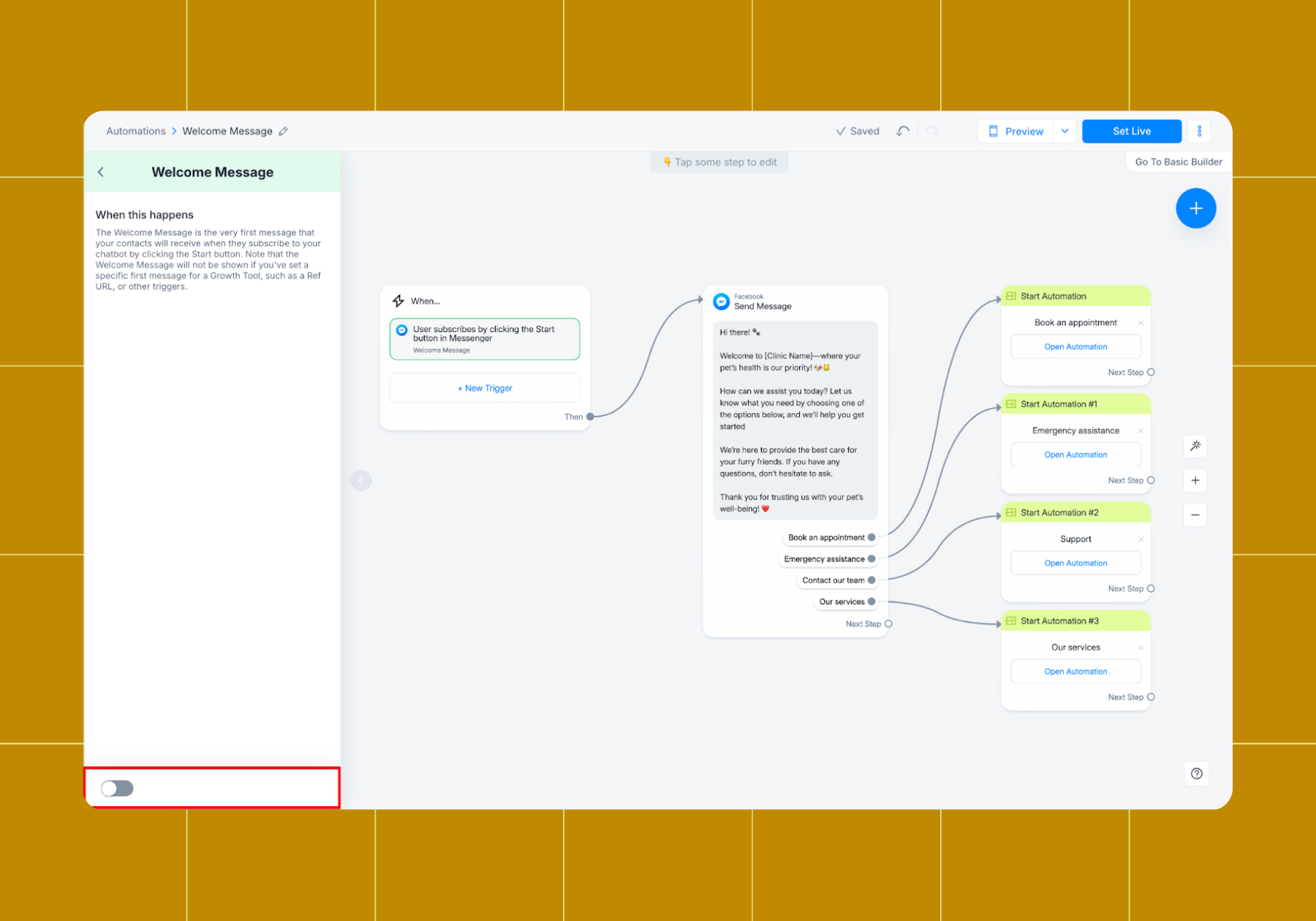
Task: Zoom in the canvas with the plus icon
Action: [x=1195, y=480]
